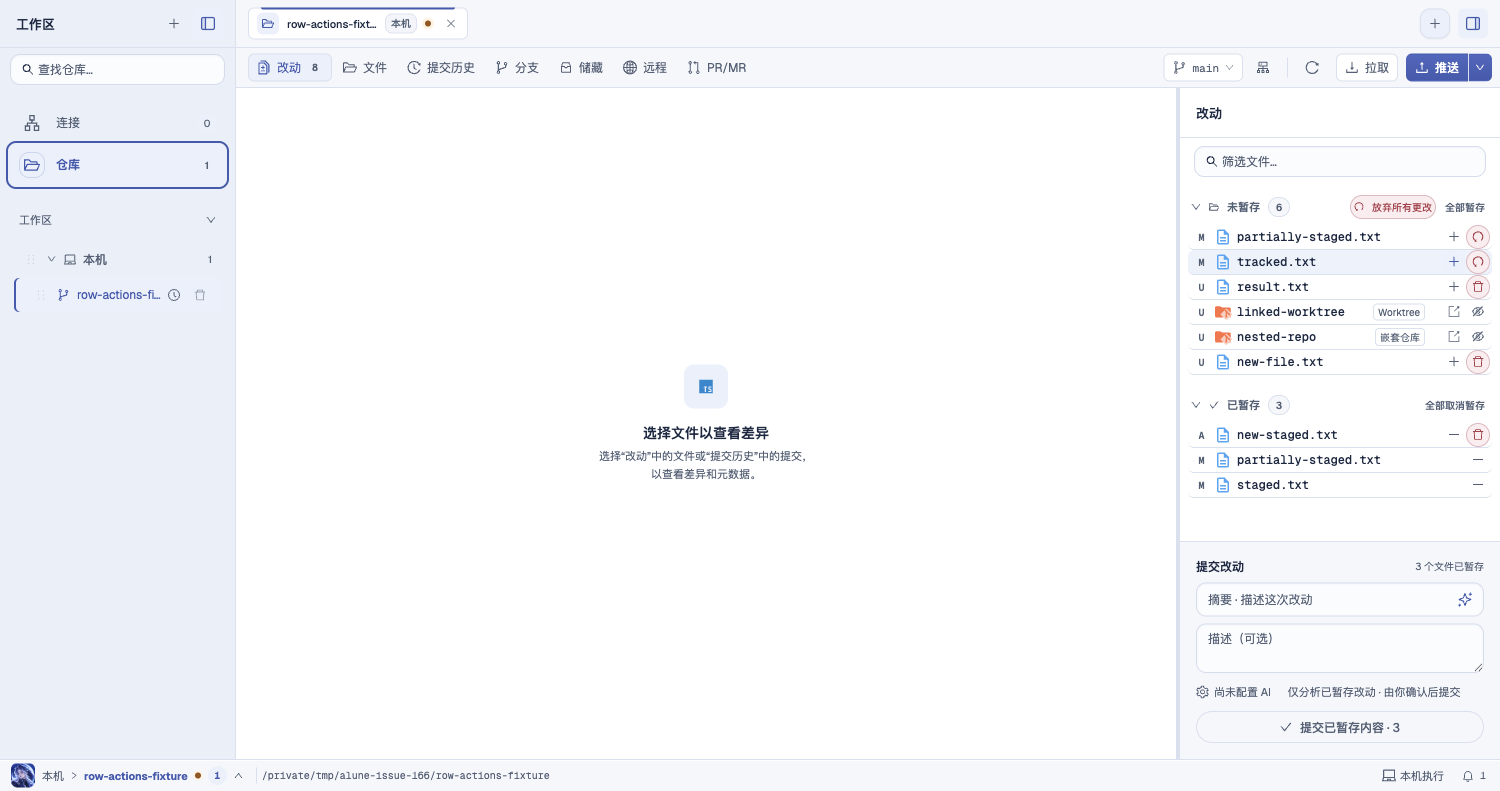The width and height of the screenshot is (1500, 791).
Task: Go to the 分支 tab
Action: [517, 68]
